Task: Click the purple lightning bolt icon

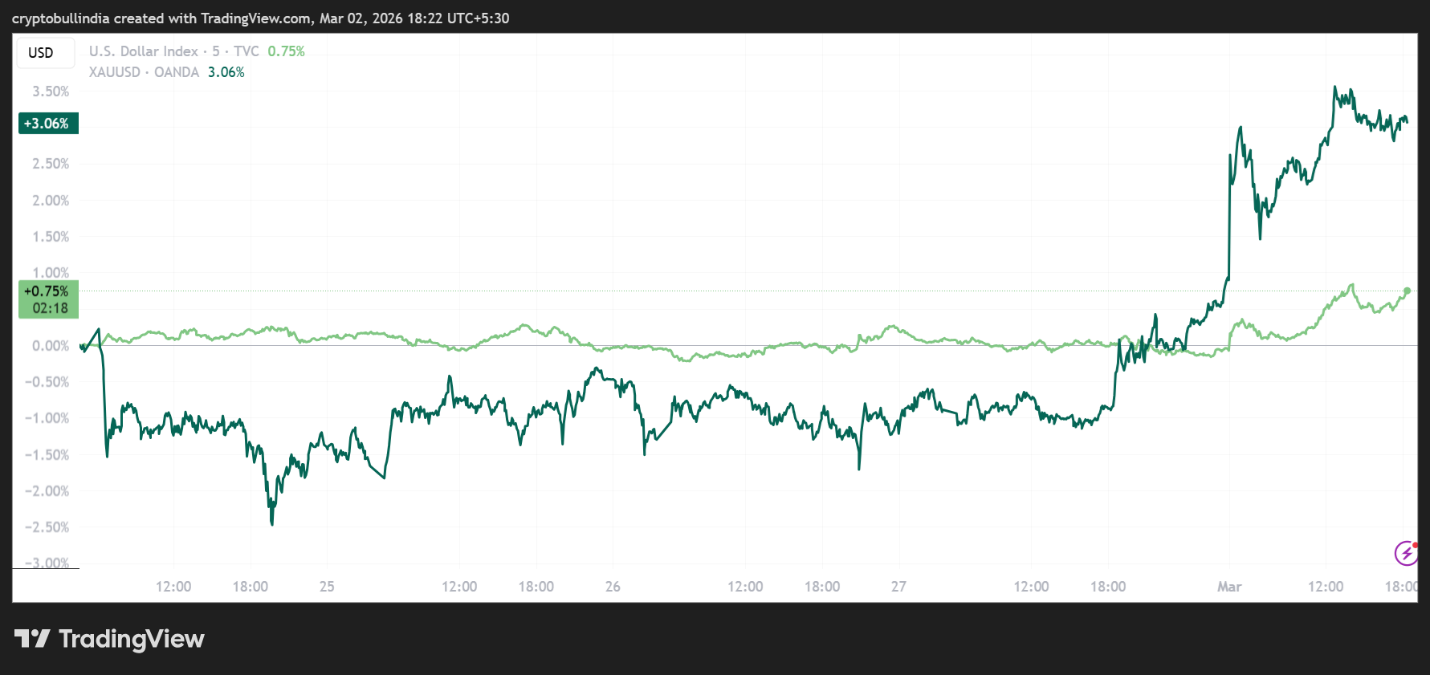Action: [x=1406, y=553]
